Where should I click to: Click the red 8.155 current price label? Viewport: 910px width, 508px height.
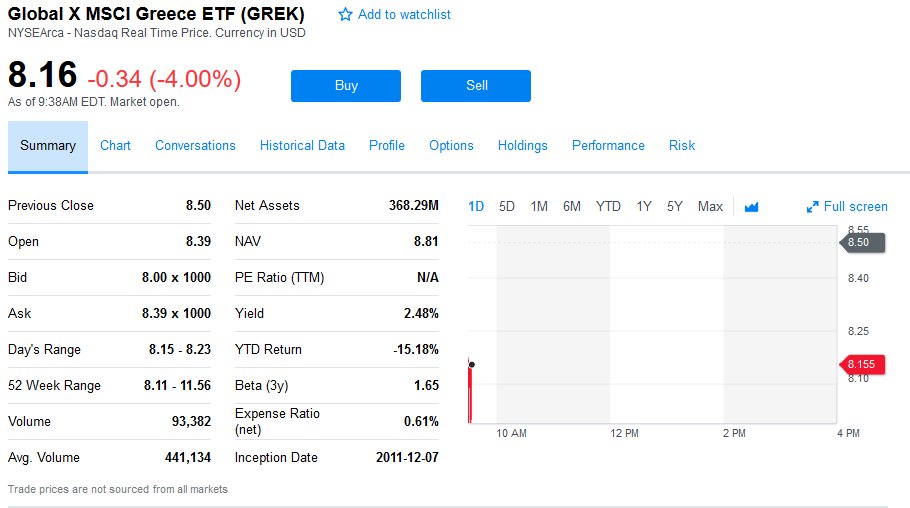(x=862, y=365)
